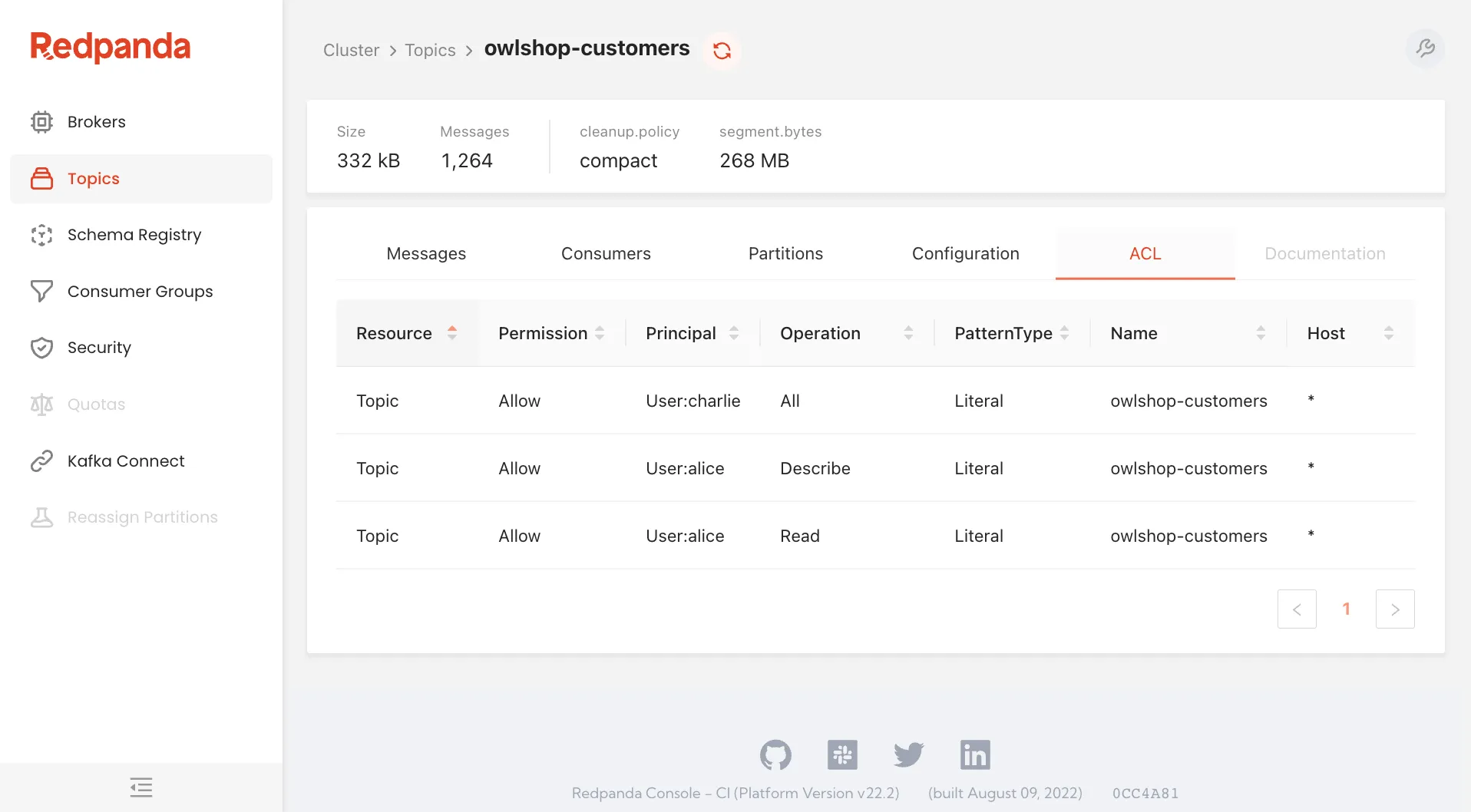Click the Reassign Partitions flask icon
This screenshot has width=1471, height=812.
click(41, 517)
